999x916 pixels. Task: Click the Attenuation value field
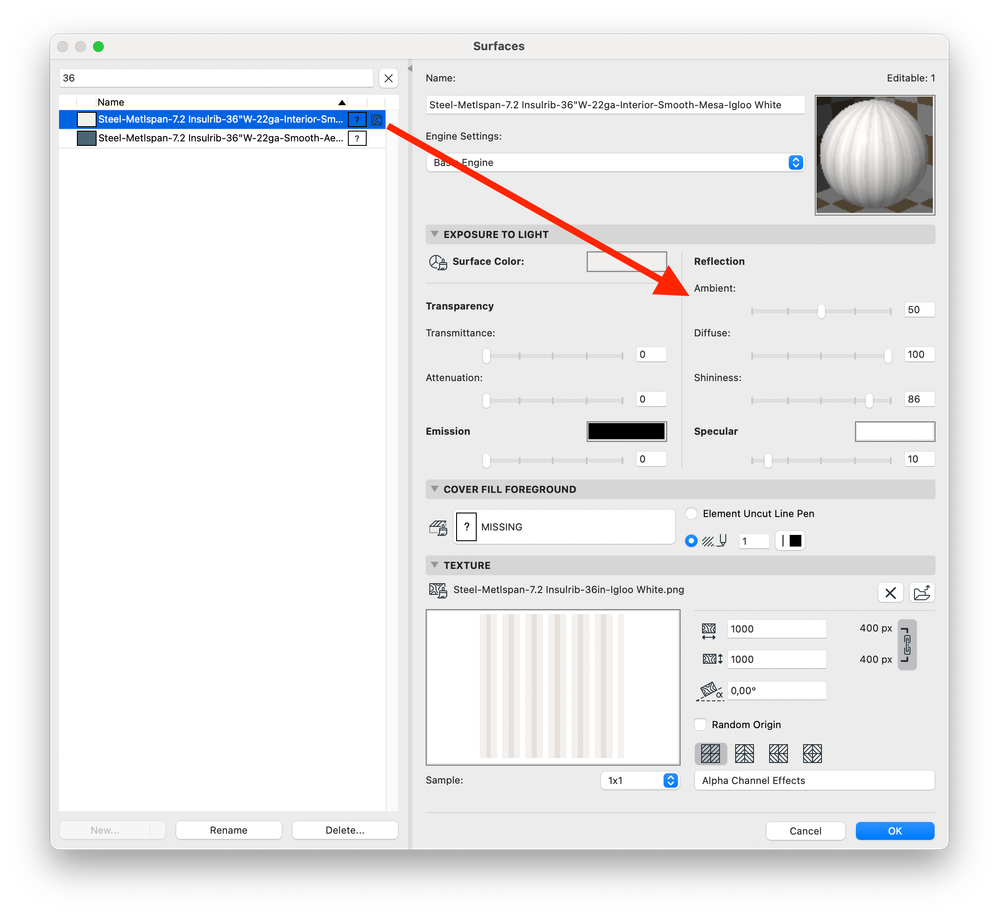click(651, 399)
